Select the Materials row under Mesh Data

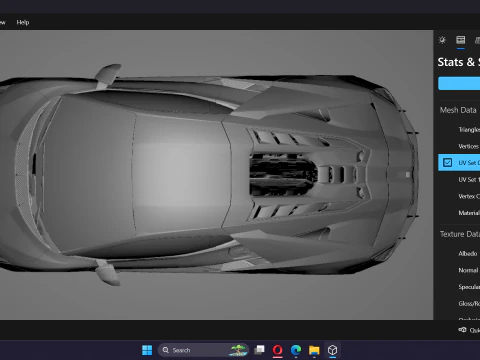[x=459, y=213]
